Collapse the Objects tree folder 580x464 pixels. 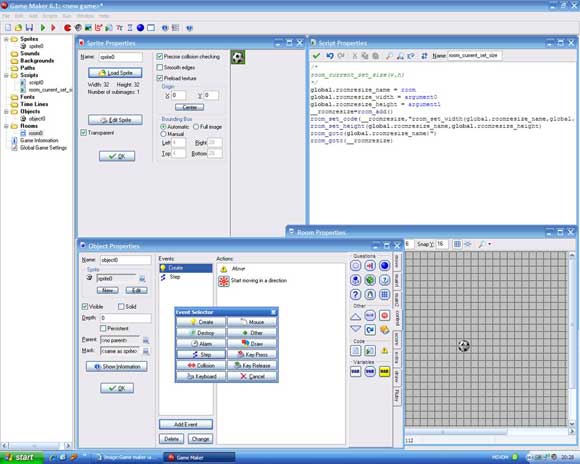pos(6,111)
